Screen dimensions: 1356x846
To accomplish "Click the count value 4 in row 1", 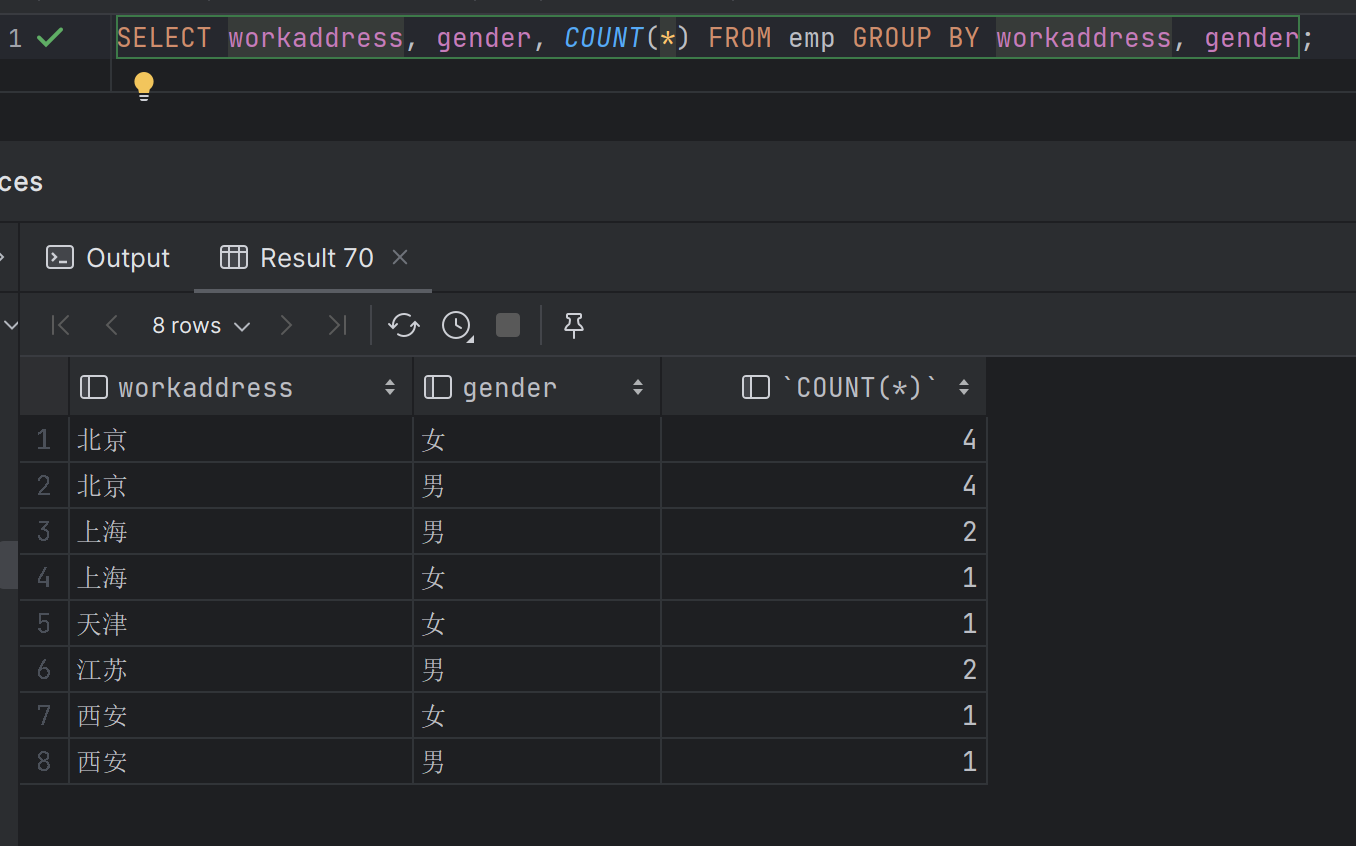I will [x=824, y=440].
